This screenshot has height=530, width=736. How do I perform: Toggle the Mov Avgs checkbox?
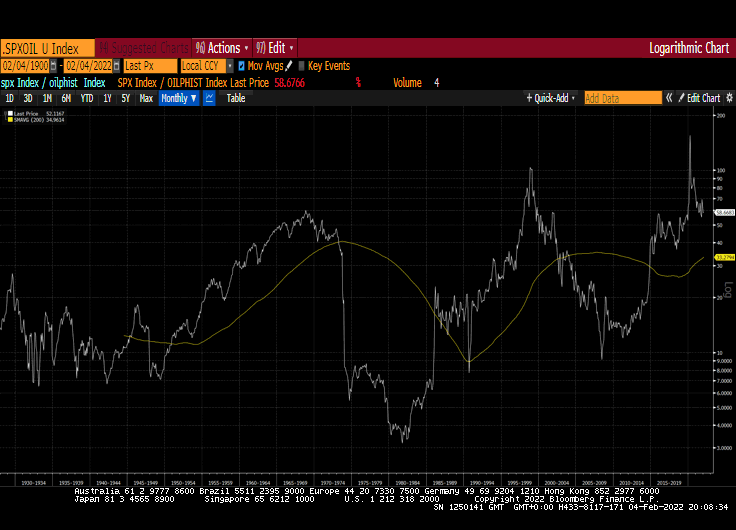click(x=241, y=66)
